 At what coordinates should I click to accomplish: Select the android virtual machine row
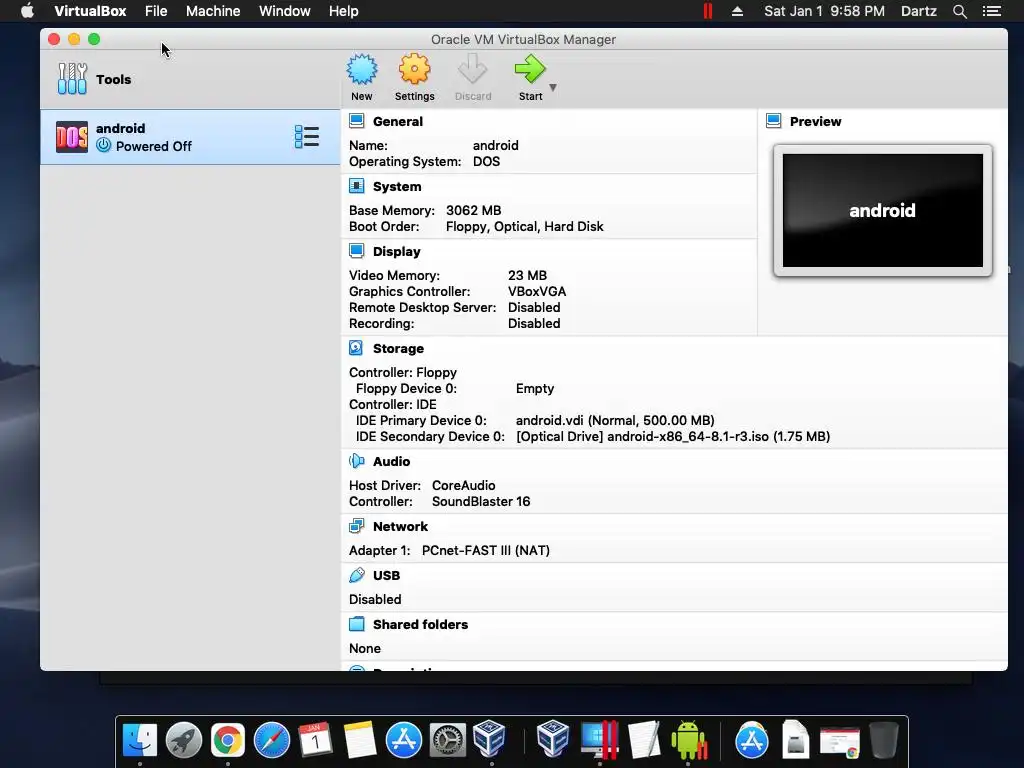click(x=190, y=137)
